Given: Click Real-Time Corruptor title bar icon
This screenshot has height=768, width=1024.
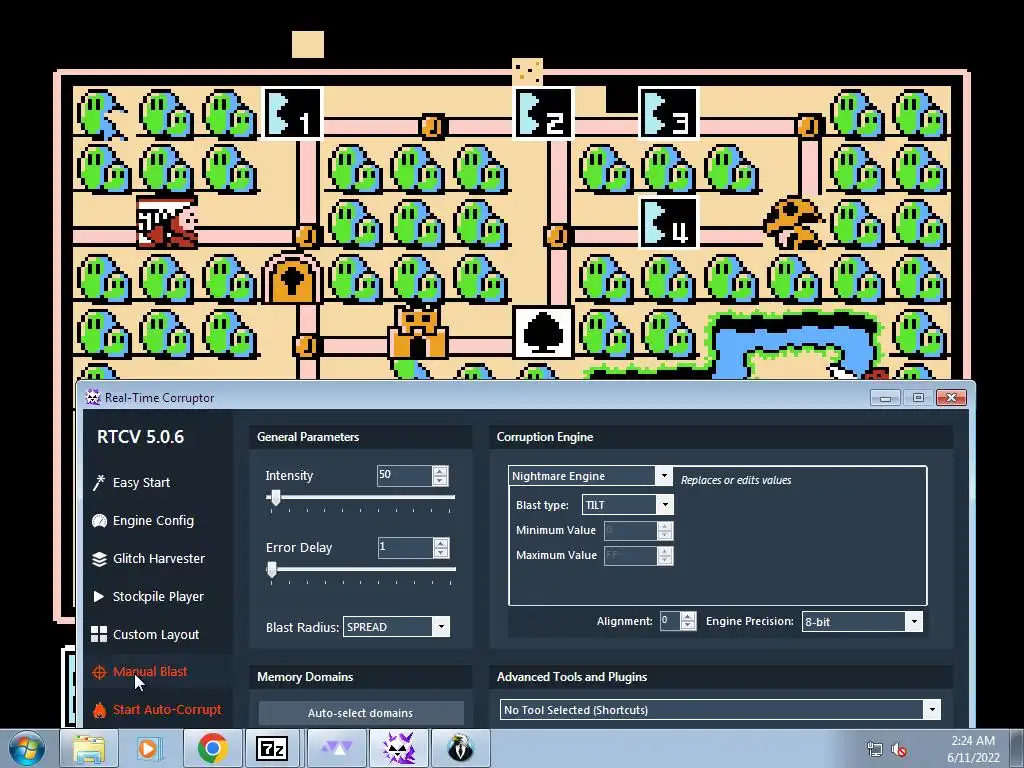Looking at the screenshot, I should pos(93,397).
